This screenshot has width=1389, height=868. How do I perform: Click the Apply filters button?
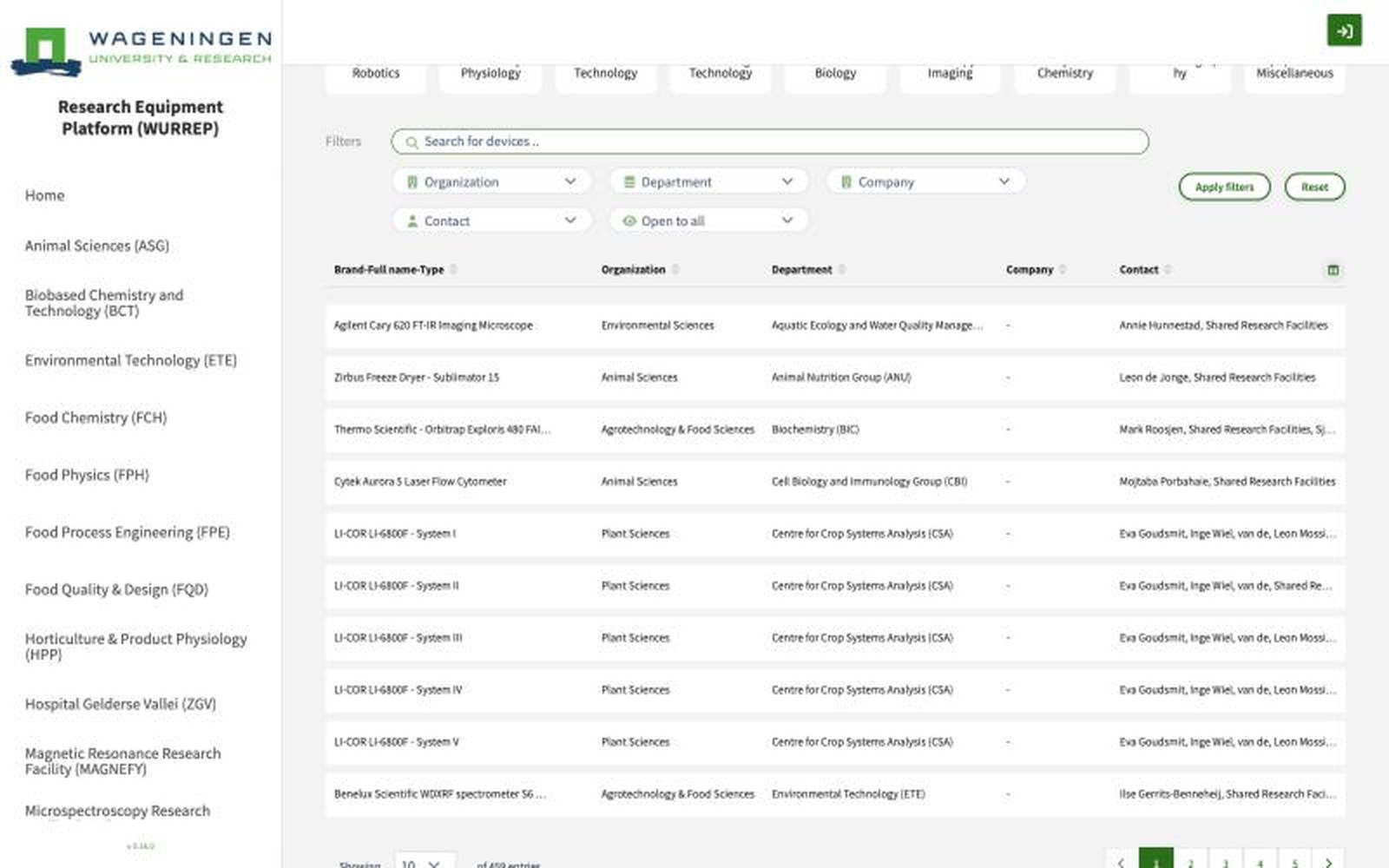(1224, 187)
